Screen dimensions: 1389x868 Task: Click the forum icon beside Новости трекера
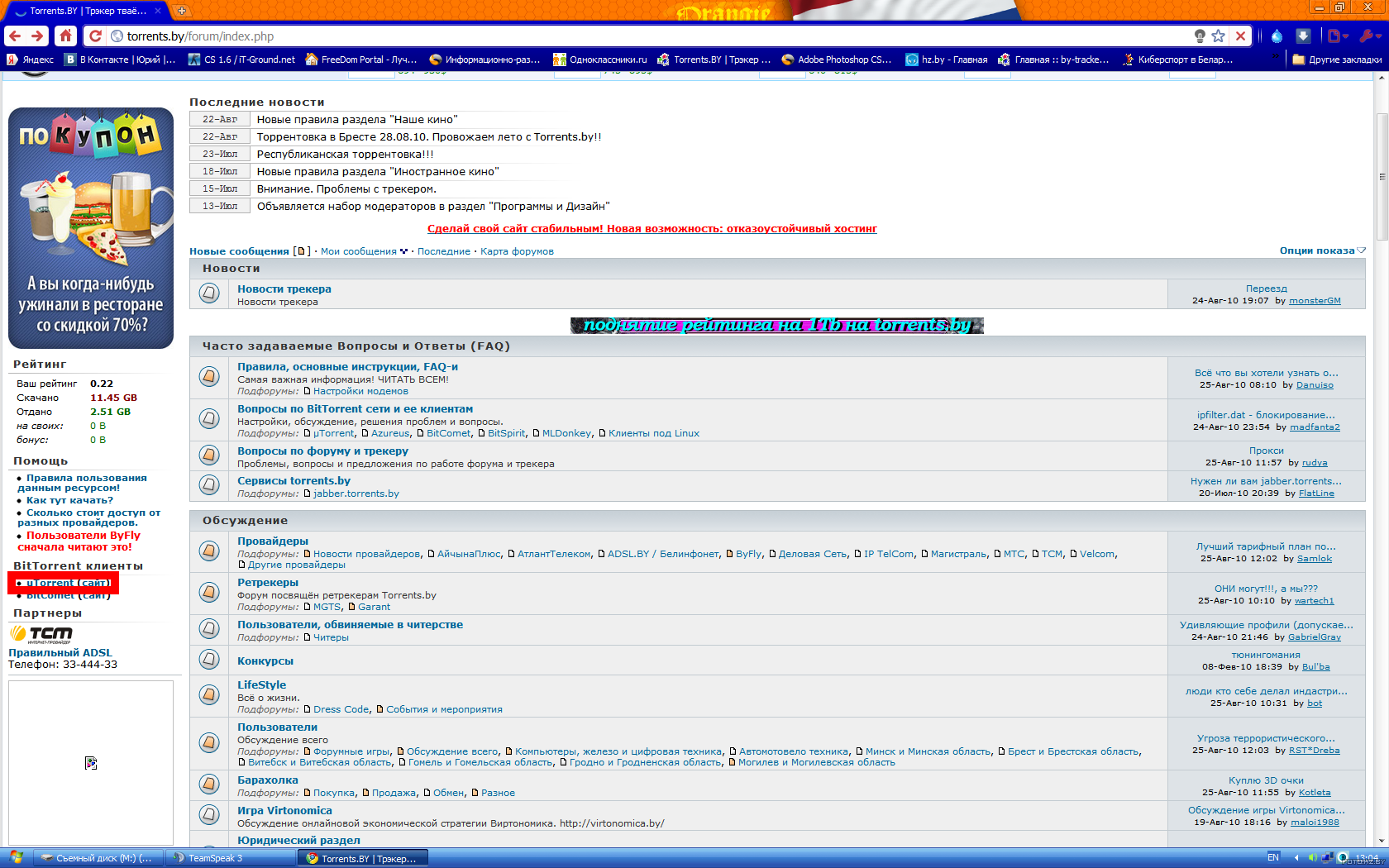tap(209, 293)
